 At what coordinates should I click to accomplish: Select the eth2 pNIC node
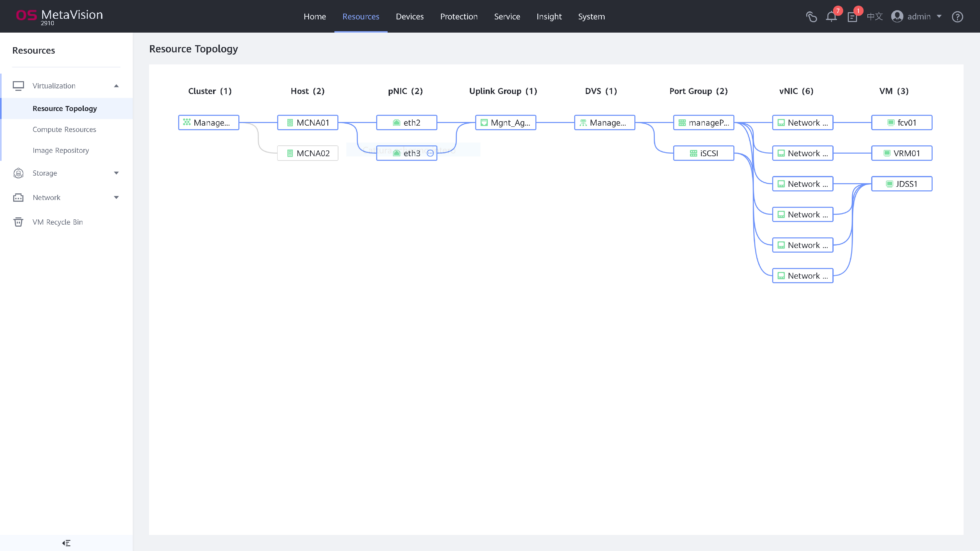pos(406,122)
